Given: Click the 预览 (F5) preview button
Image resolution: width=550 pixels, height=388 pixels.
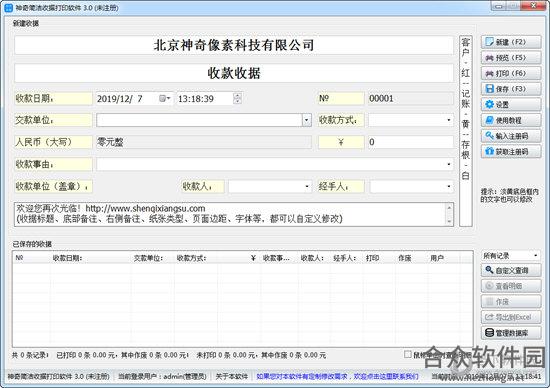Looking at the screenshot, I should [x=511, y=58].
